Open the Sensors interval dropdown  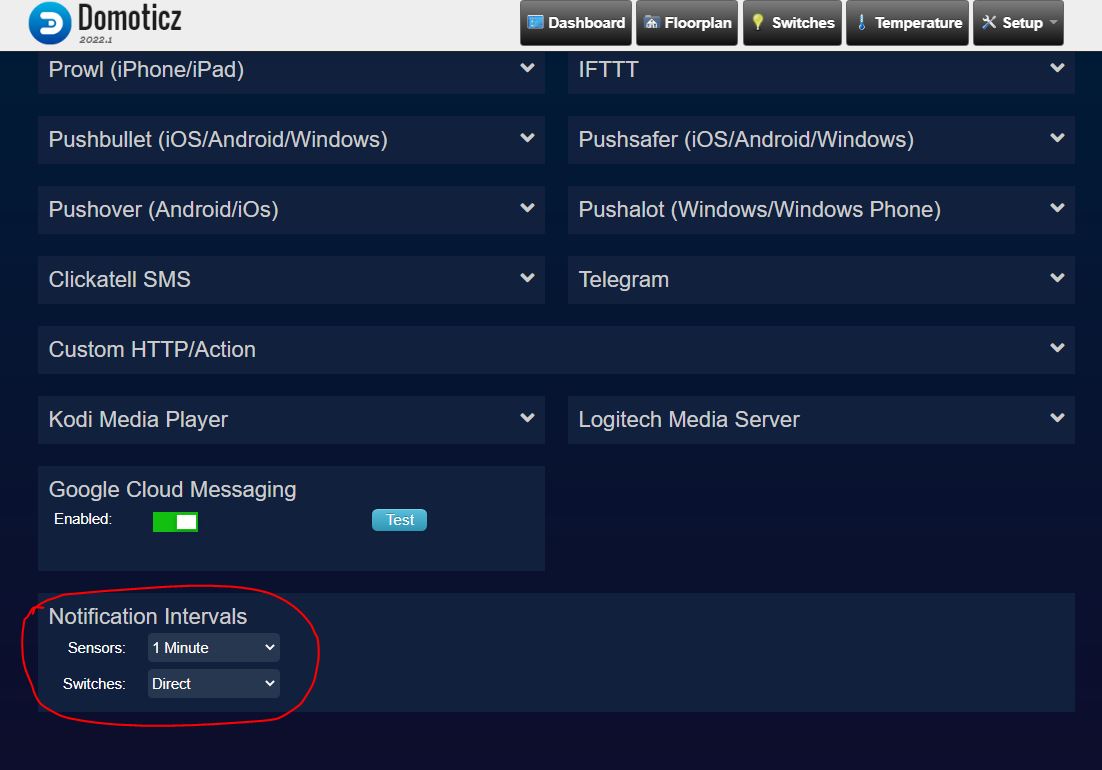coord(214,648)
